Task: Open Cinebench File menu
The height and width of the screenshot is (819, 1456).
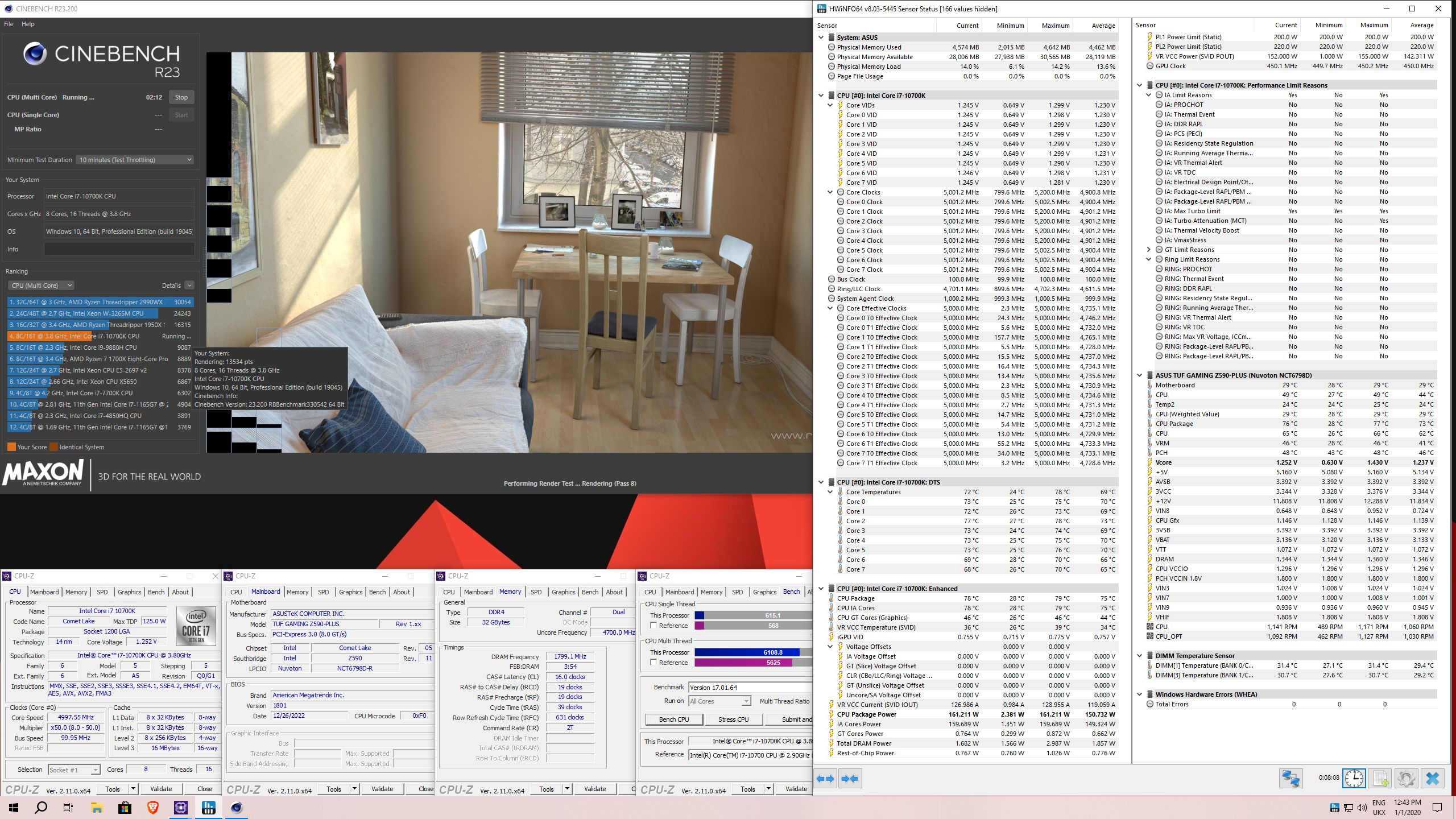Action: click(x=9, y=24)
